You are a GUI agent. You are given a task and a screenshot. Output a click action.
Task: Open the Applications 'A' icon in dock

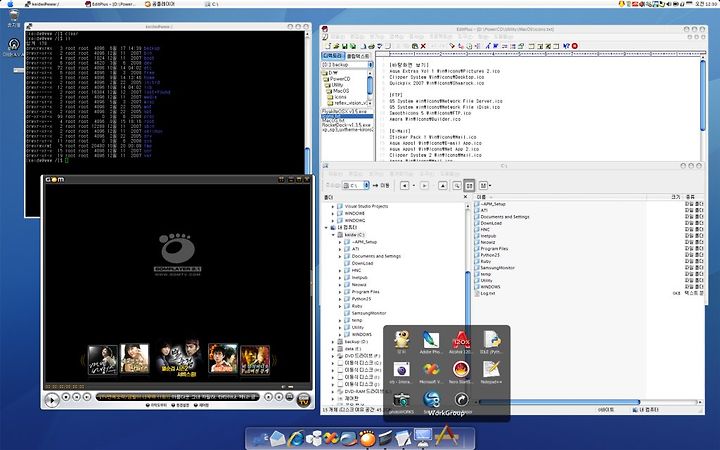click(446, 436)
